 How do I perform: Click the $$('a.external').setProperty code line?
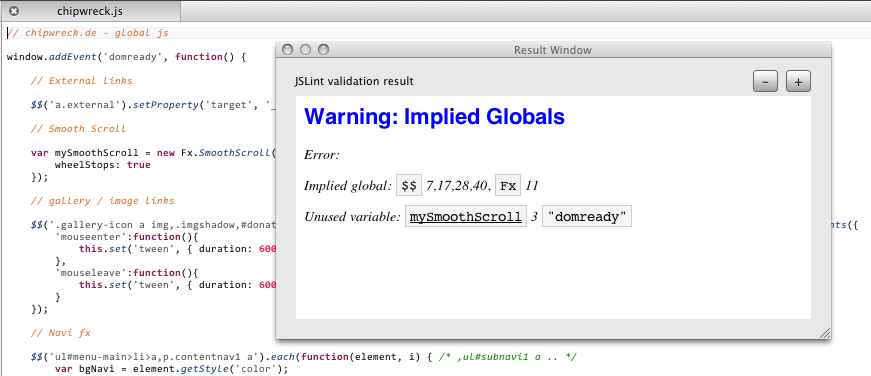pyautogui.click(x=153, y=105)
